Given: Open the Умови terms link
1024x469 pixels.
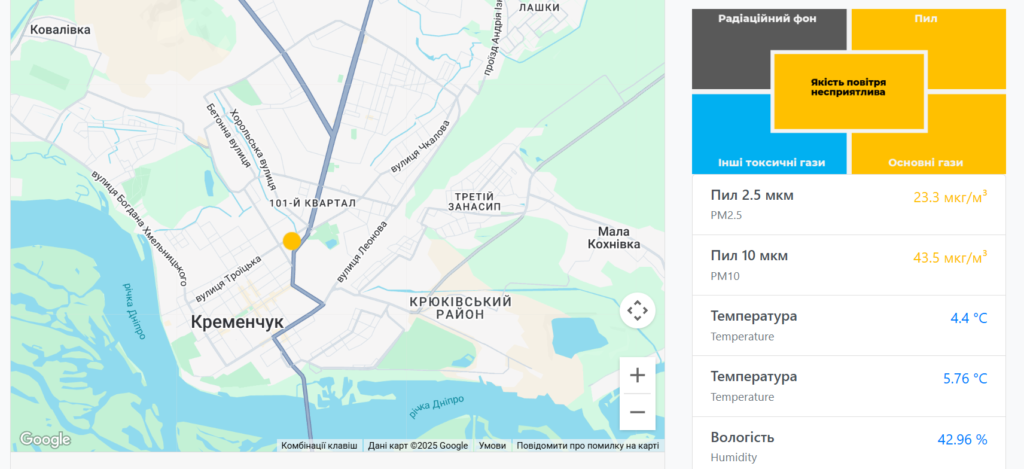Looking at the screenshot, I should click(492, 446).
